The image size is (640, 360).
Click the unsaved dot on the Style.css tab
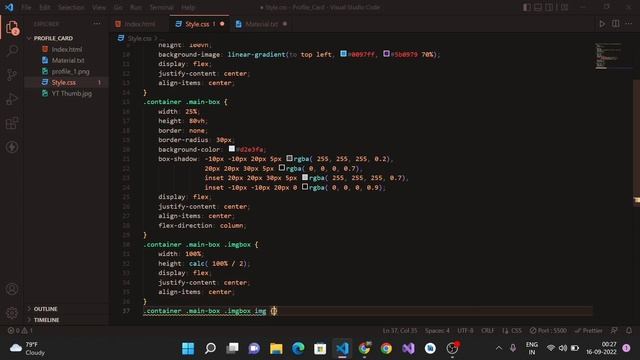pos(222,24)
